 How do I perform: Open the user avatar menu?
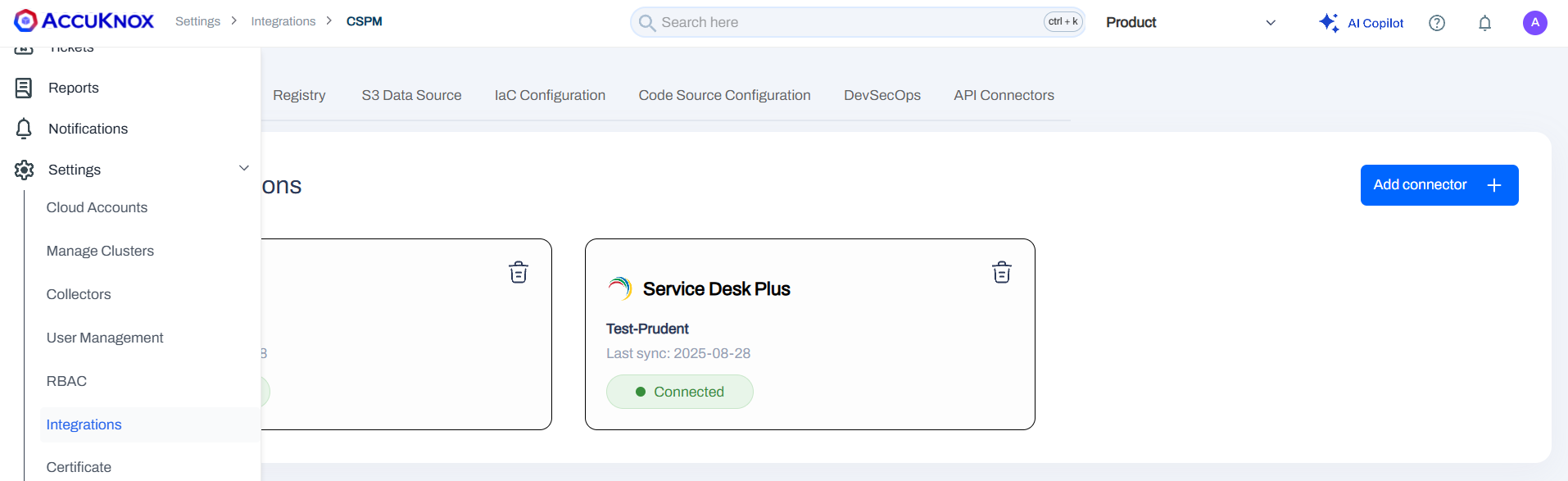tap(1534, 23)
